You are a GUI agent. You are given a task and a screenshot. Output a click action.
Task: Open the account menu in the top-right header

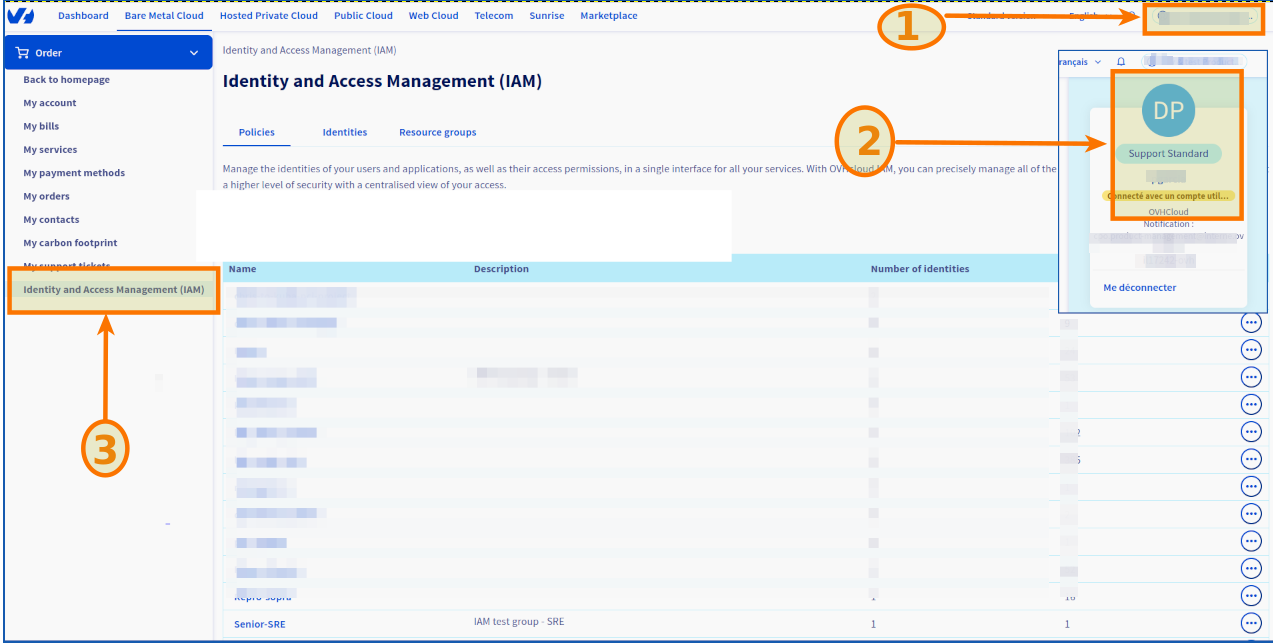(x=1203, y=17)
